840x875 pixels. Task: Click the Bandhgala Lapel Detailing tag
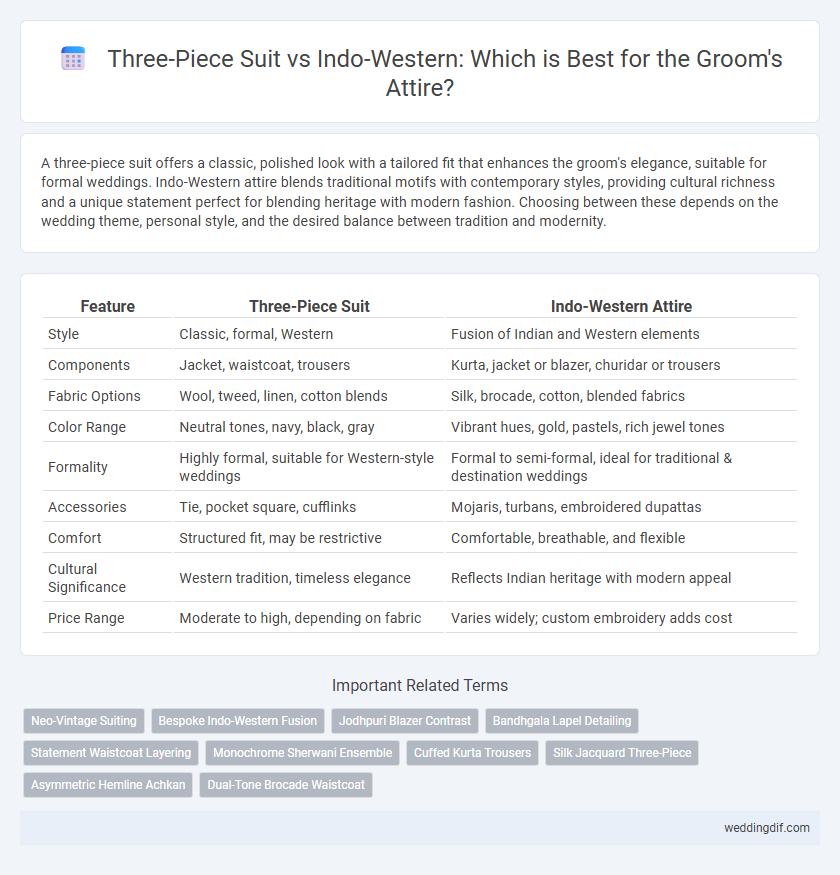coord(561,720)
